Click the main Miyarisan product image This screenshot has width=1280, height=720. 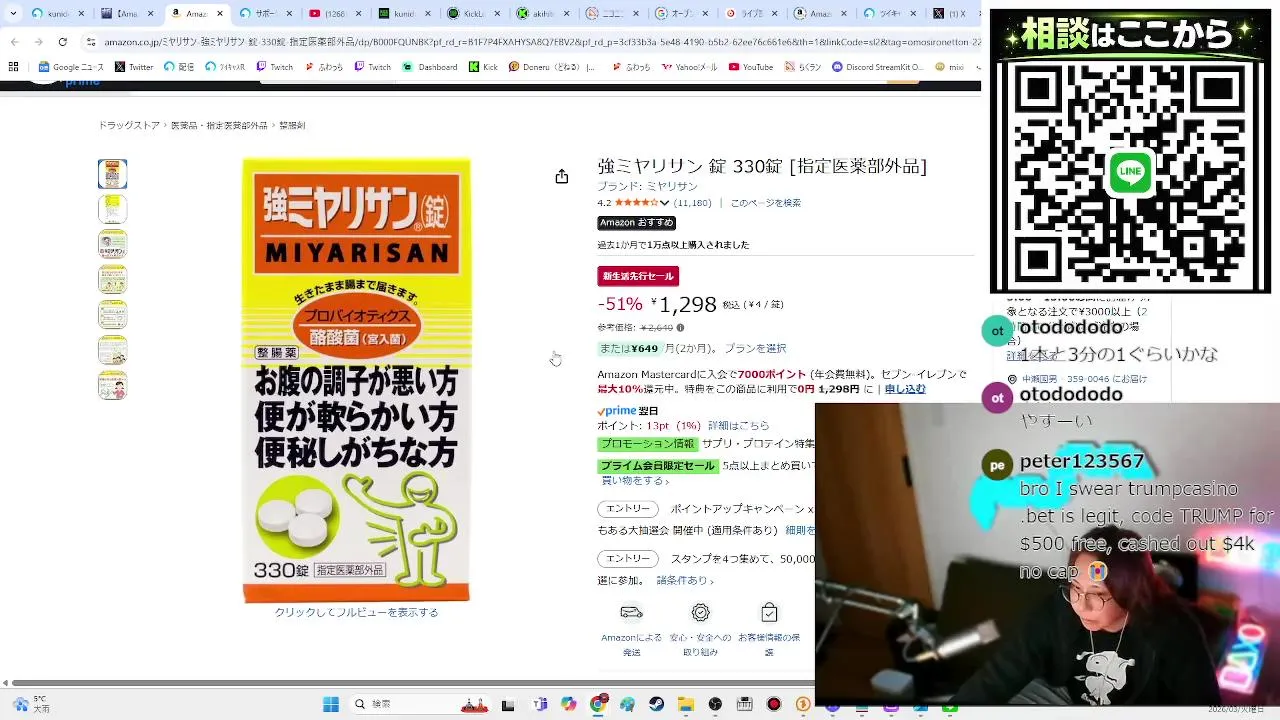356,380
